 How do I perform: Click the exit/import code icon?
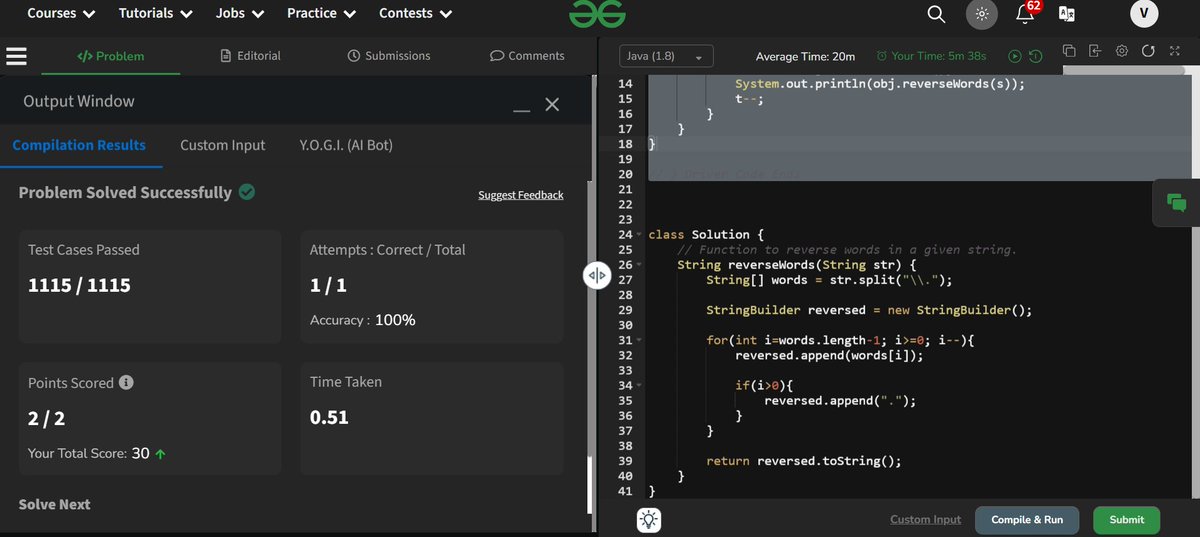pos(1095,51)
